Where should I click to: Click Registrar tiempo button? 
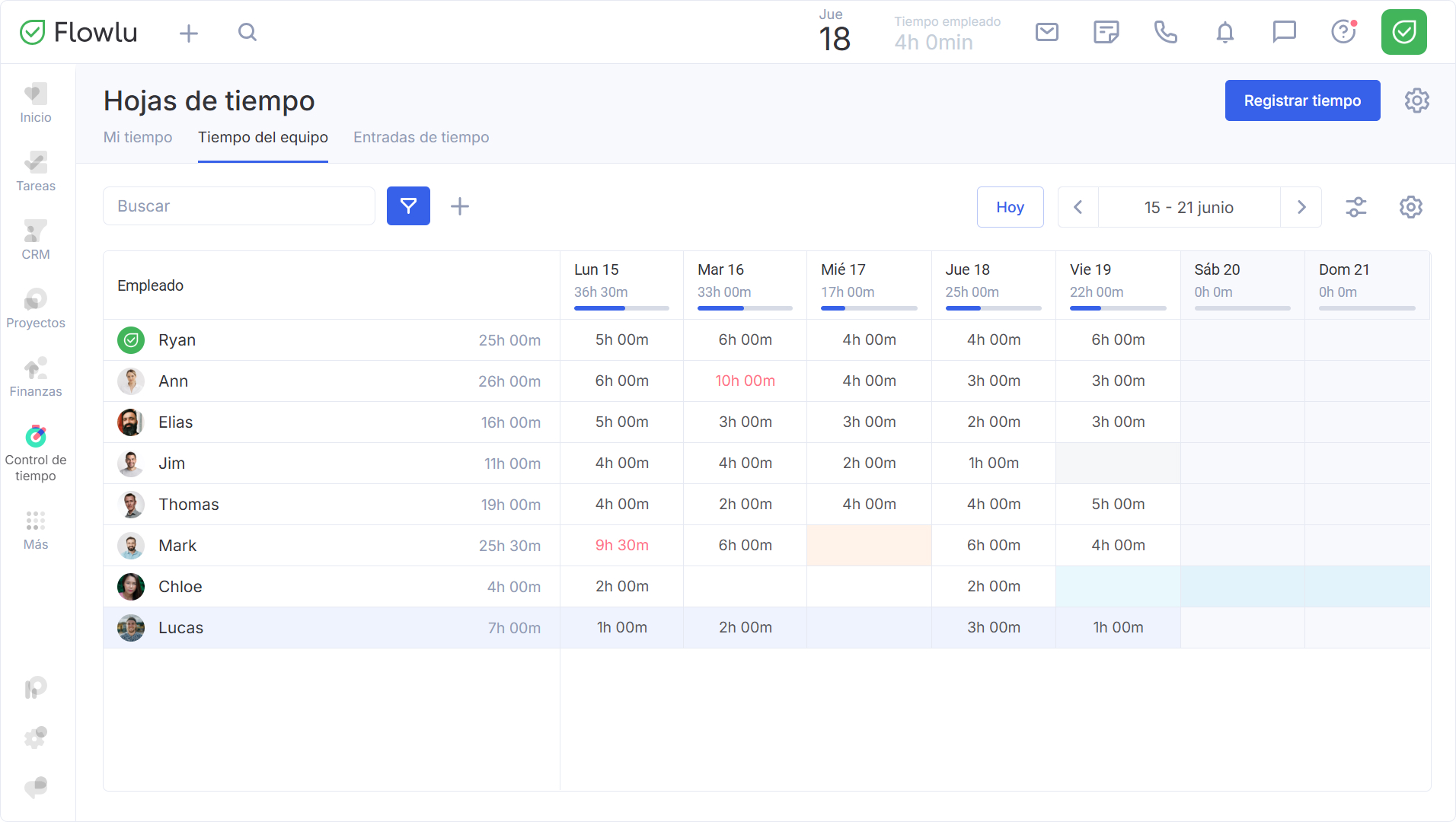[x=1302, y=100]
